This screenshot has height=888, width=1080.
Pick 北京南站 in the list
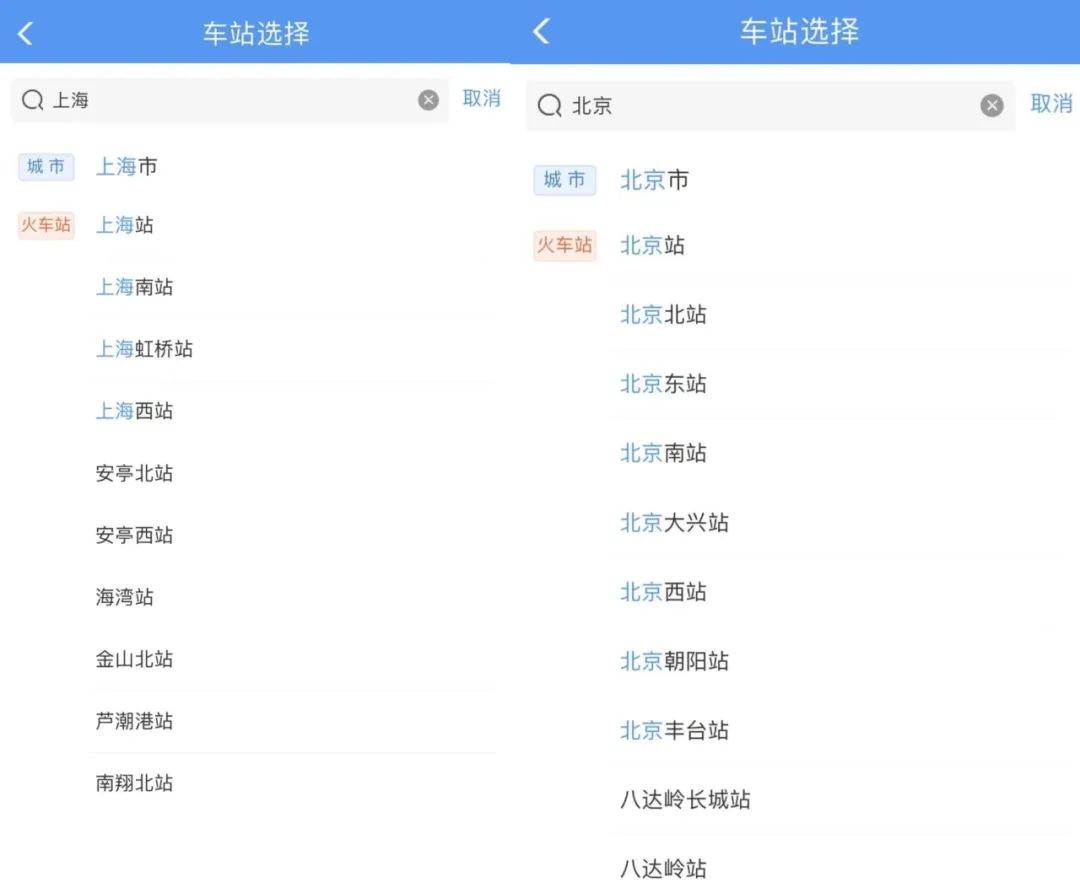(x=663, y=453)
